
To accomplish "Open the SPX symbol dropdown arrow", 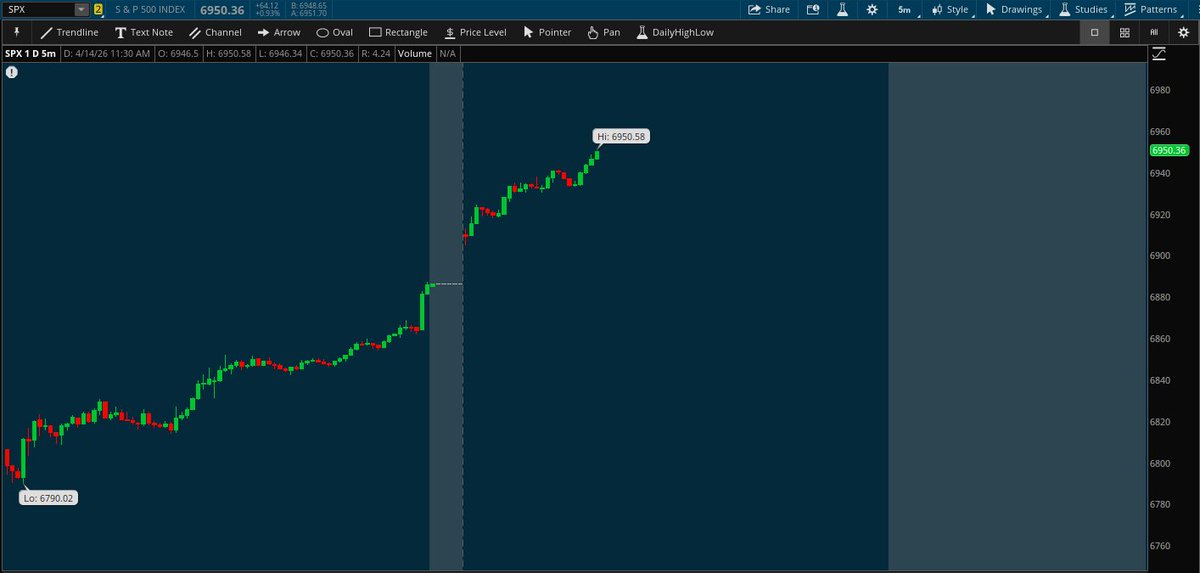I will (x=80, y=9).
